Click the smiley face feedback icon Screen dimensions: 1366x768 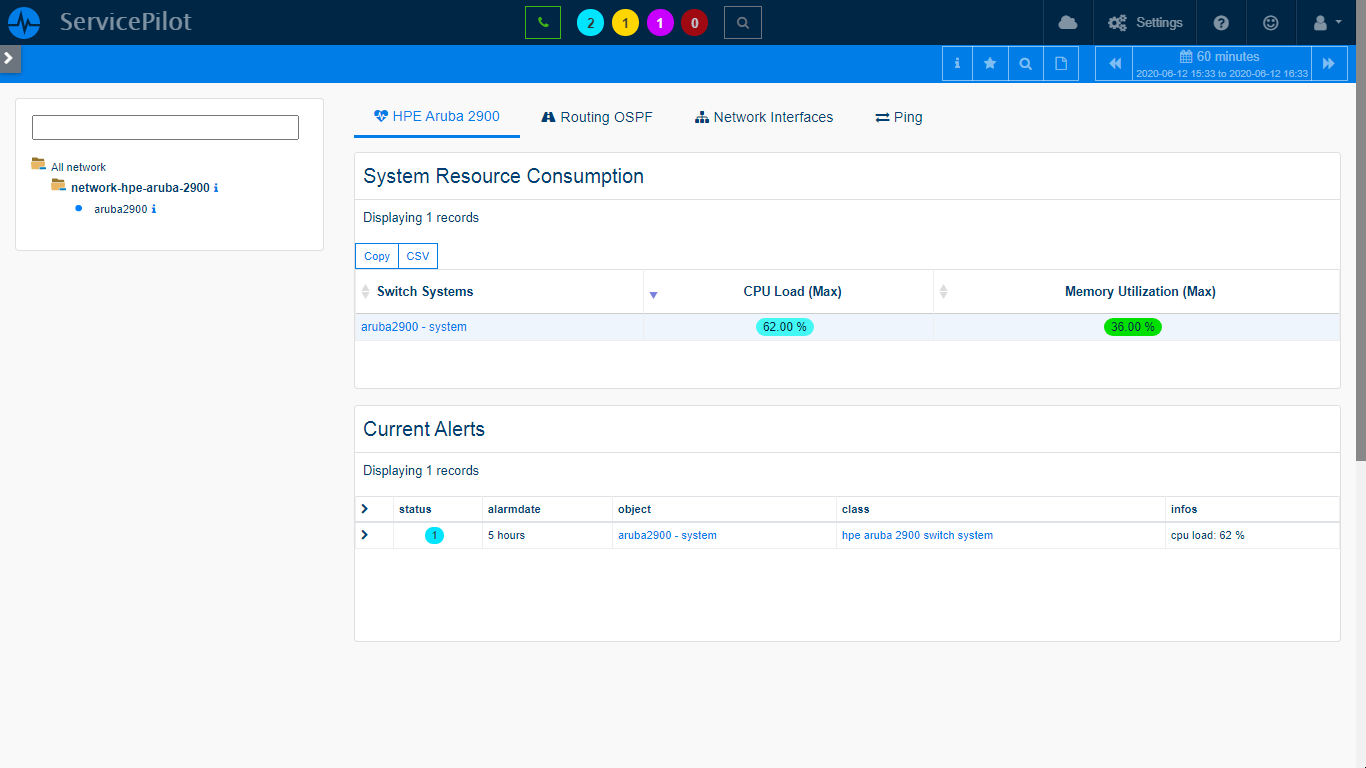[x=1270, y=23]
